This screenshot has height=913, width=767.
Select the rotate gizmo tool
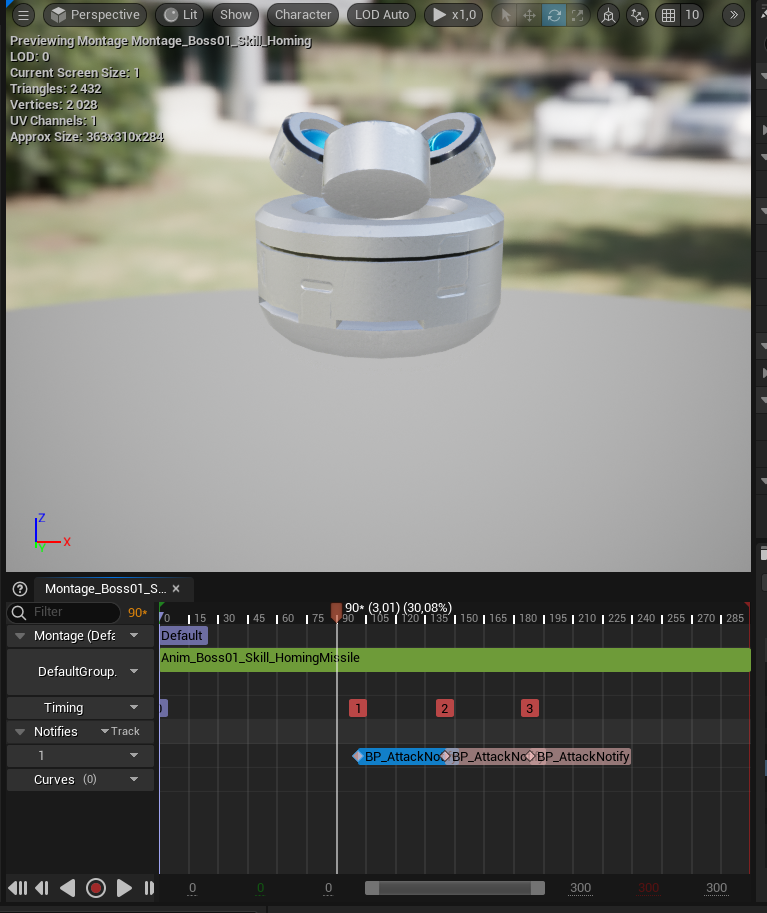[553, 15]
